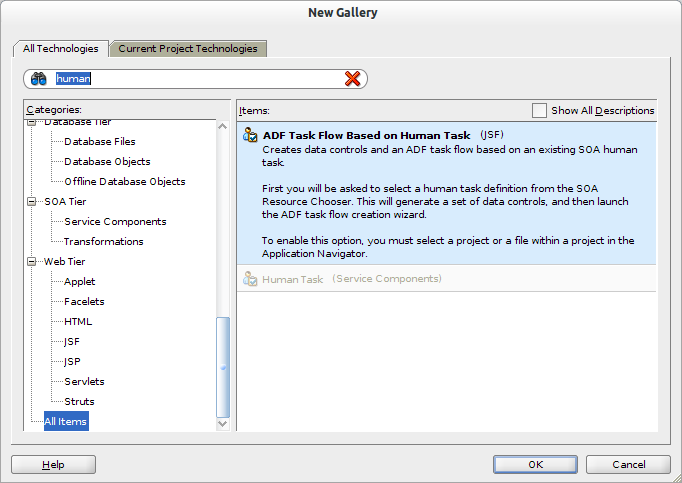Select the Servlets category
Image resolution: width=682 pixels, height=483 pixels.
pos(84,382)
